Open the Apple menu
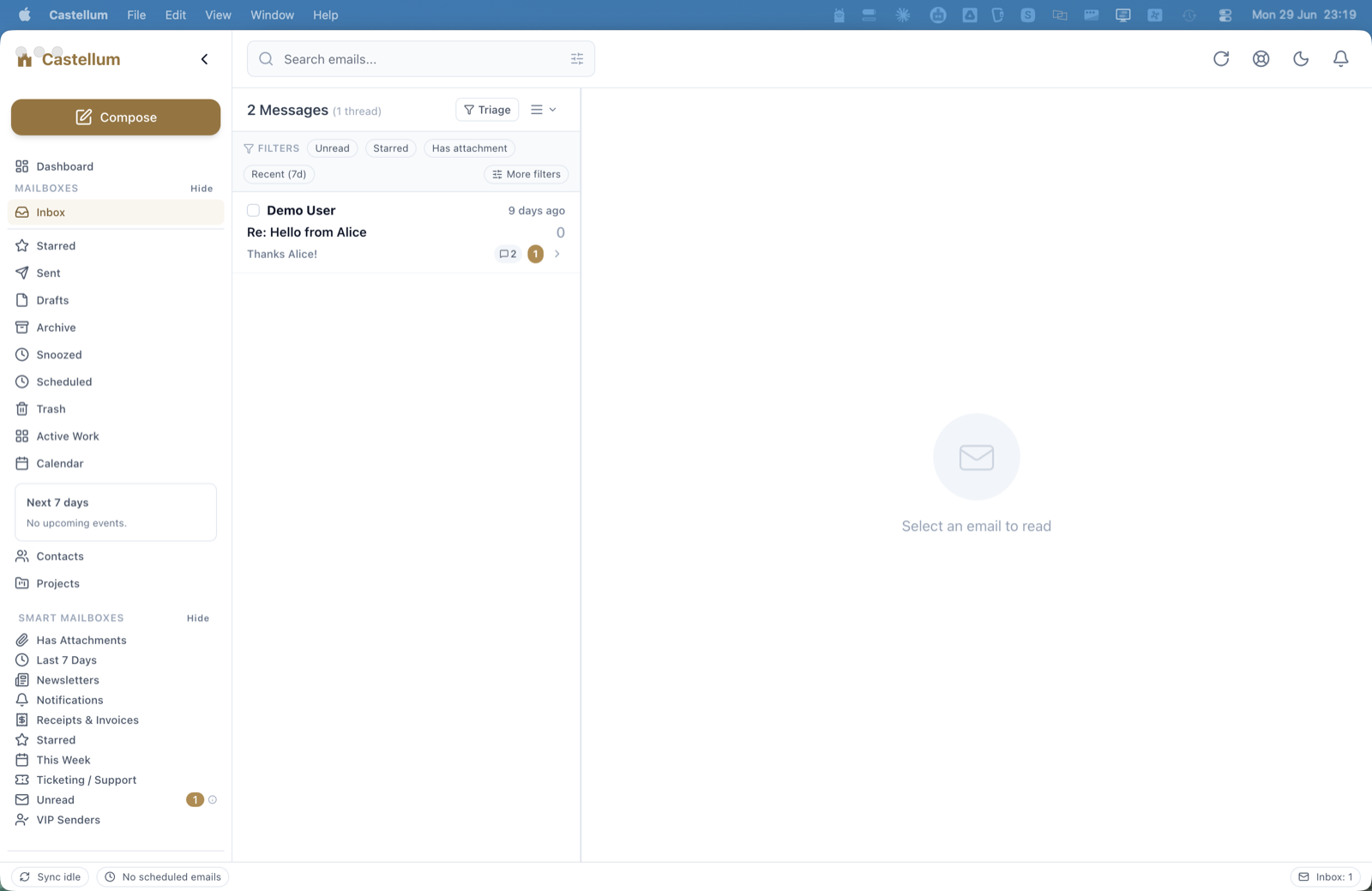The image size is (1372, 891). tap(24, 15)
